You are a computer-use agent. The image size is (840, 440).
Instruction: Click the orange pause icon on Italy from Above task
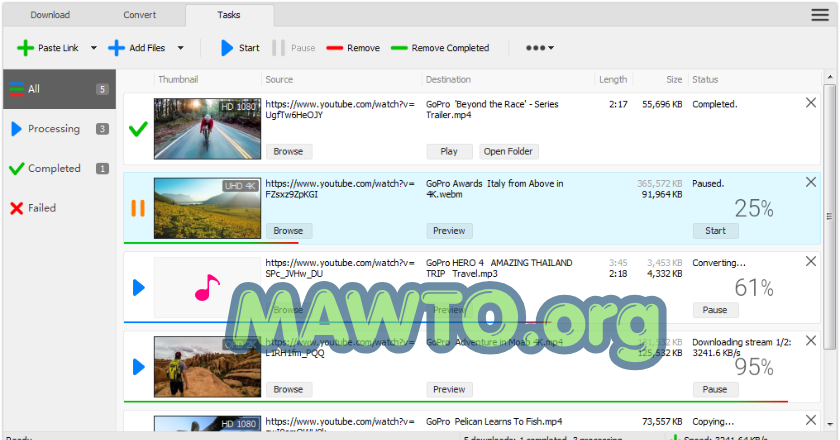(138, 208)
